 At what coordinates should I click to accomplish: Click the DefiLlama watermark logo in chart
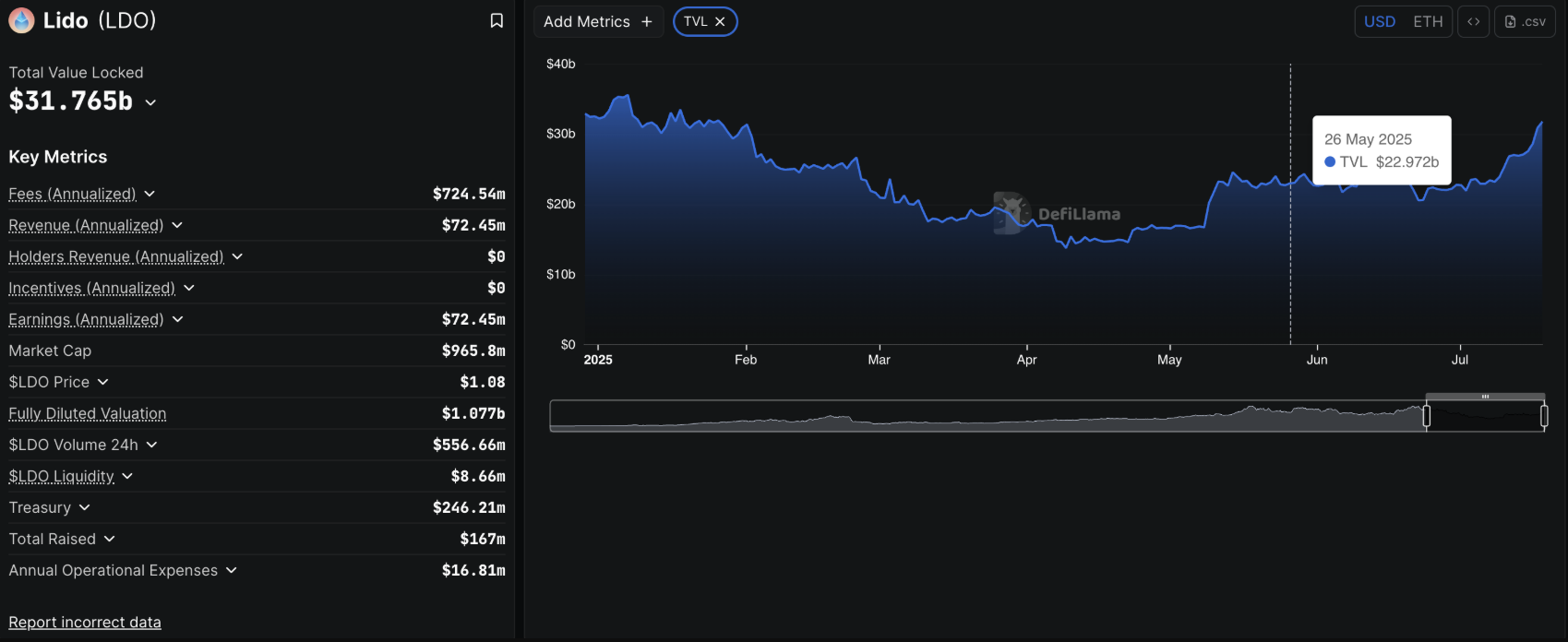pos(1011,213)
